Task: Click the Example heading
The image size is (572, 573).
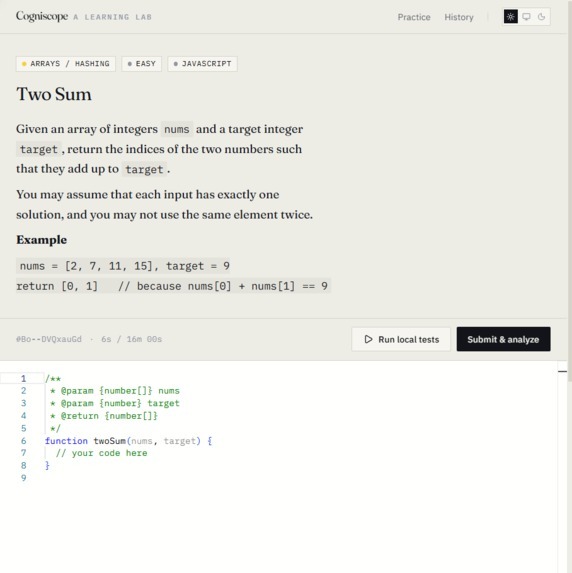Action: click(41, 240)
